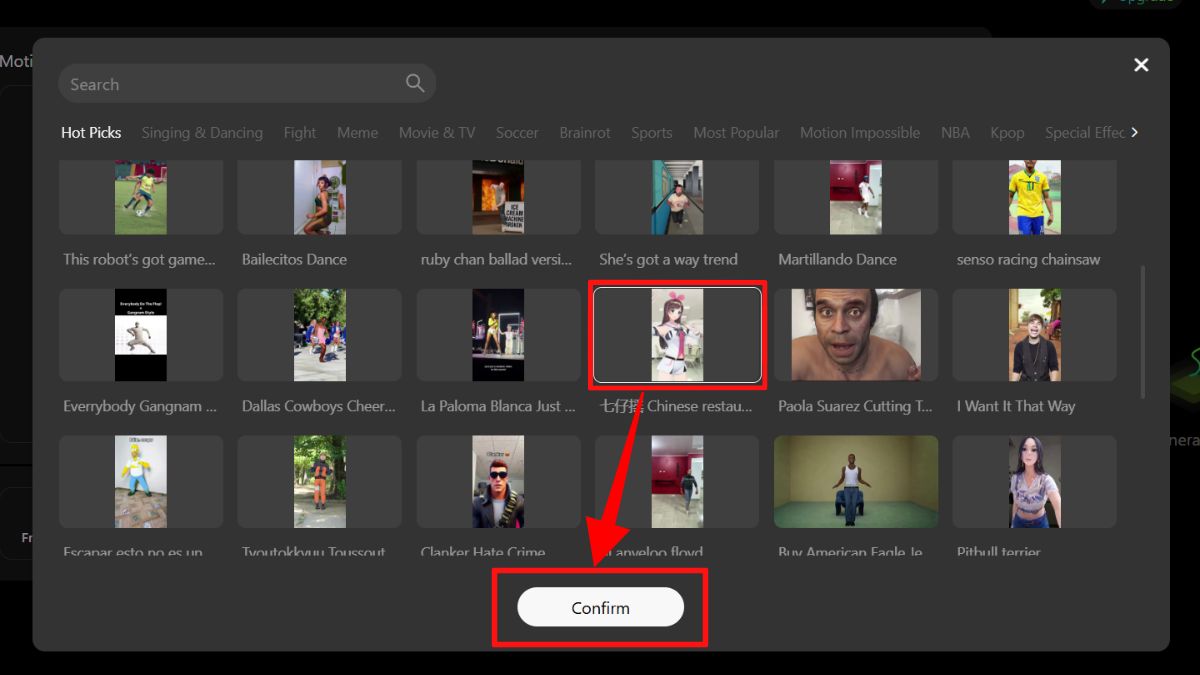This screenshot has width=1200, height=675.
Task: Select the Bailecitos Dance template
Action: [319, 196]
